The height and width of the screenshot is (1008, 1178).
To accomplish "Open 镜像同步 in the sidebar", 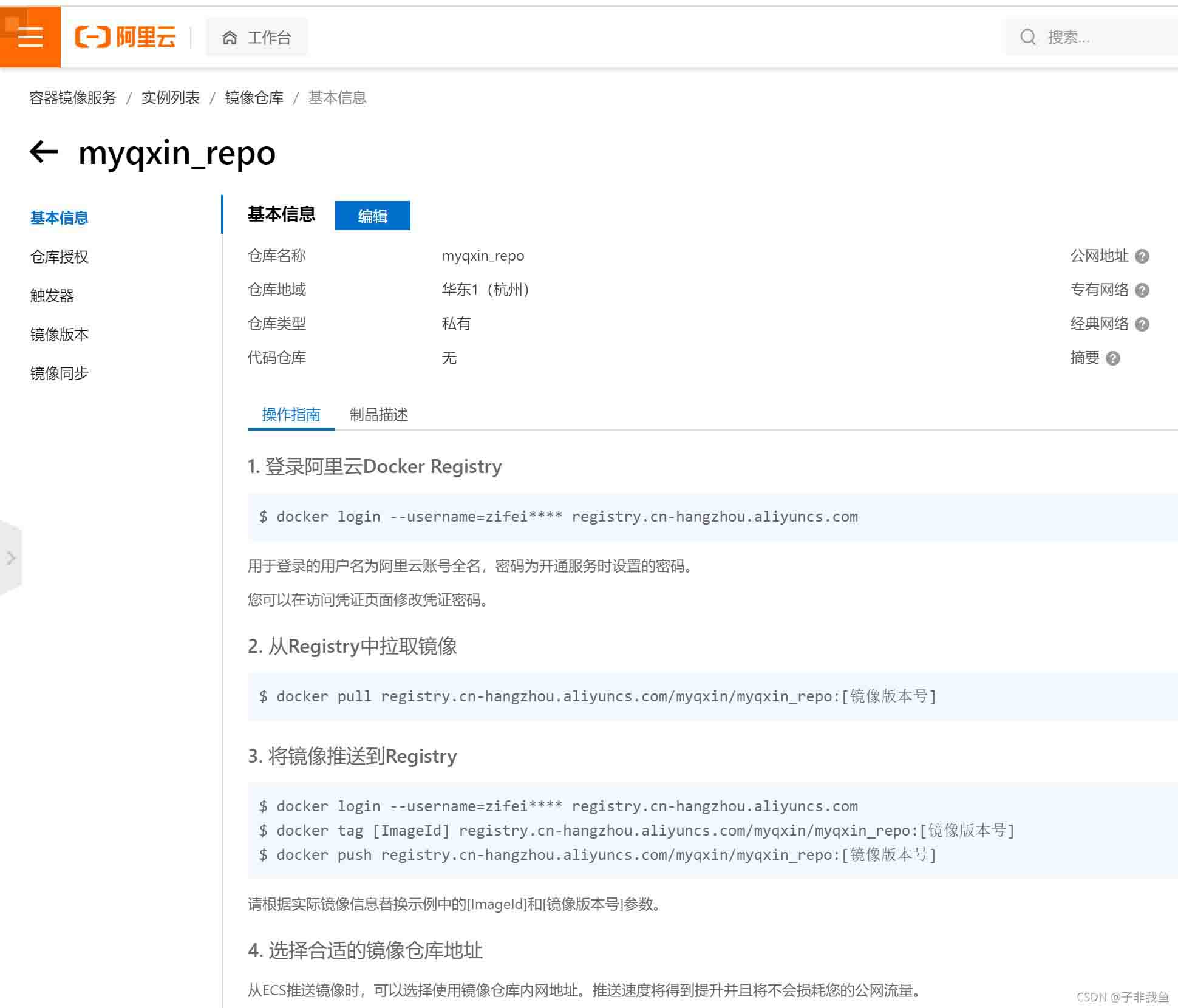I will pos(60,373).
